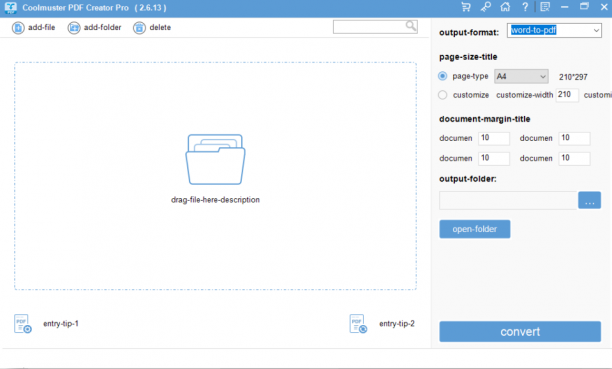Click the PDF icon beside entry-tip-2
612x369 pixels.
tap(358, 324)
